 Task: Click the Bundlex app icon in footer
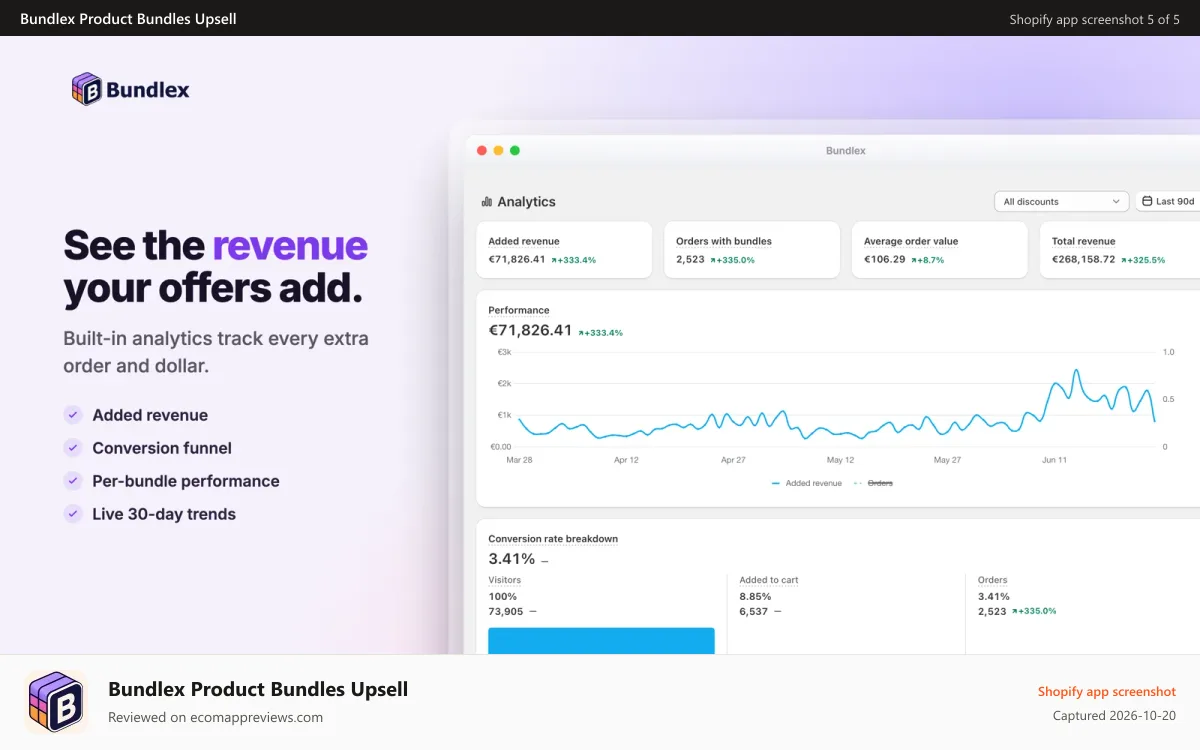click(x=56, y=702)
